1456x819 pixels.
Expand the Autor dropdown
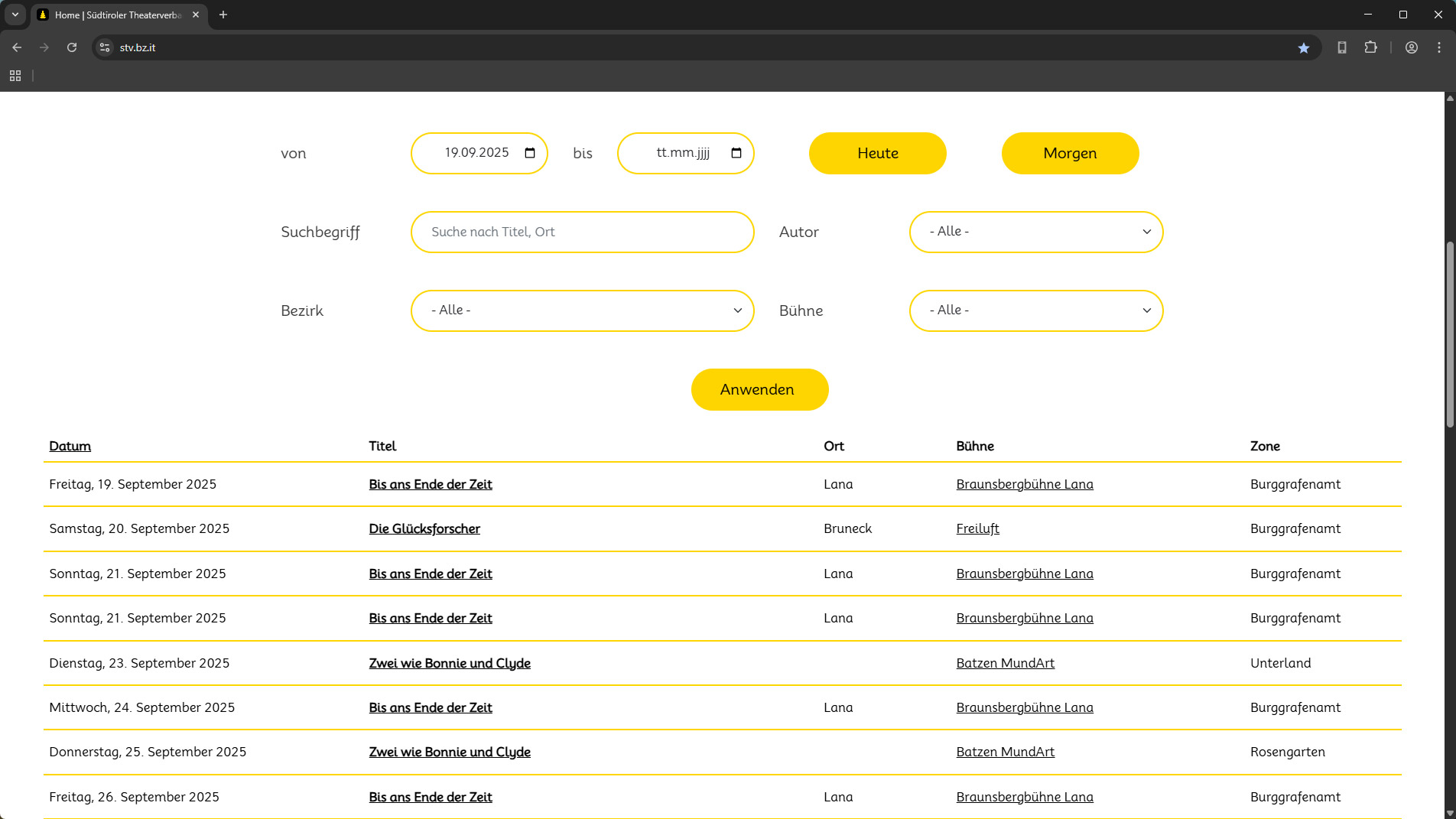(x=1035, y=232)
